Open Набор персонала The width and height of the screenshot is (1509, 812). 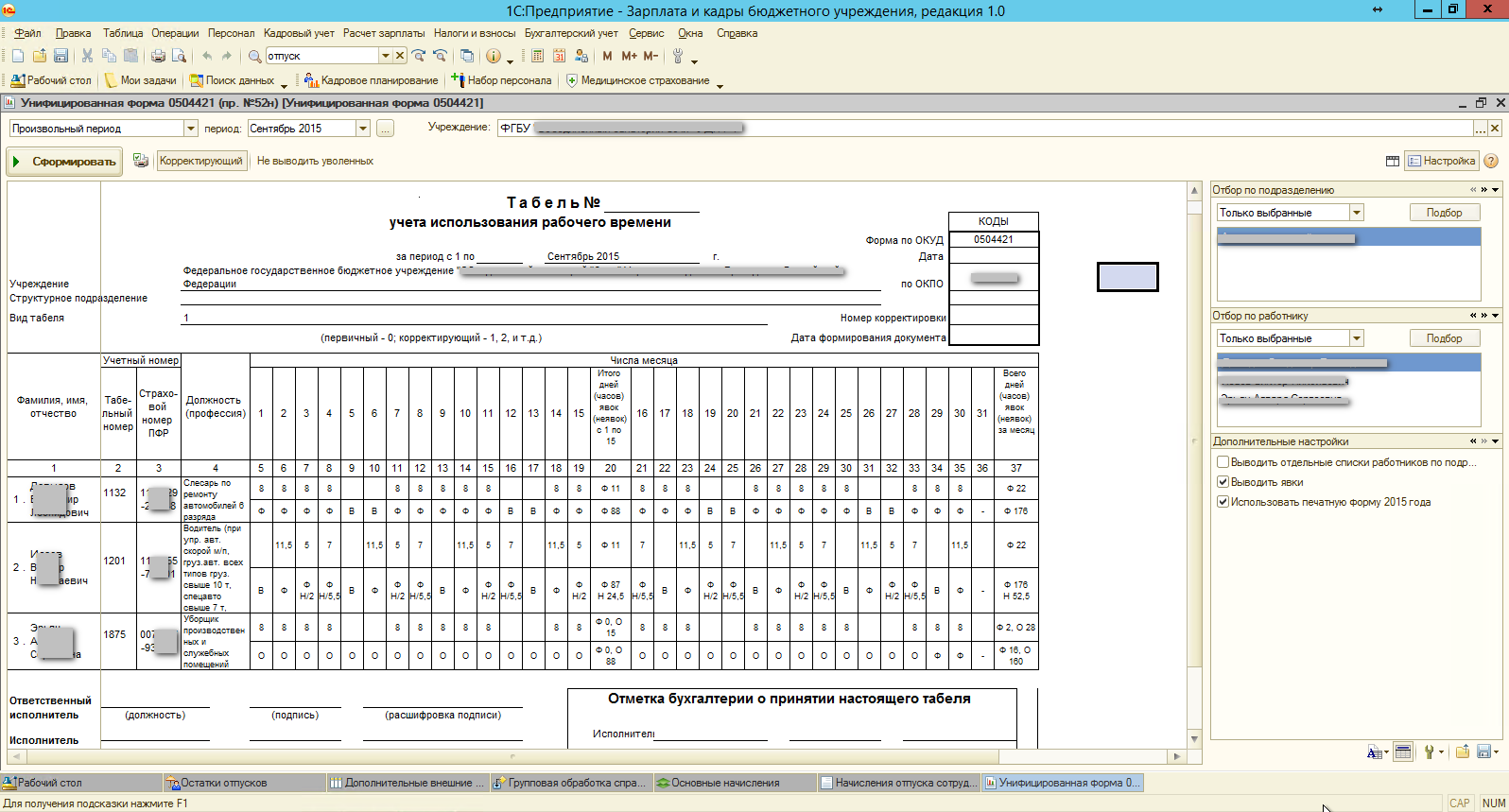[501, 80]
